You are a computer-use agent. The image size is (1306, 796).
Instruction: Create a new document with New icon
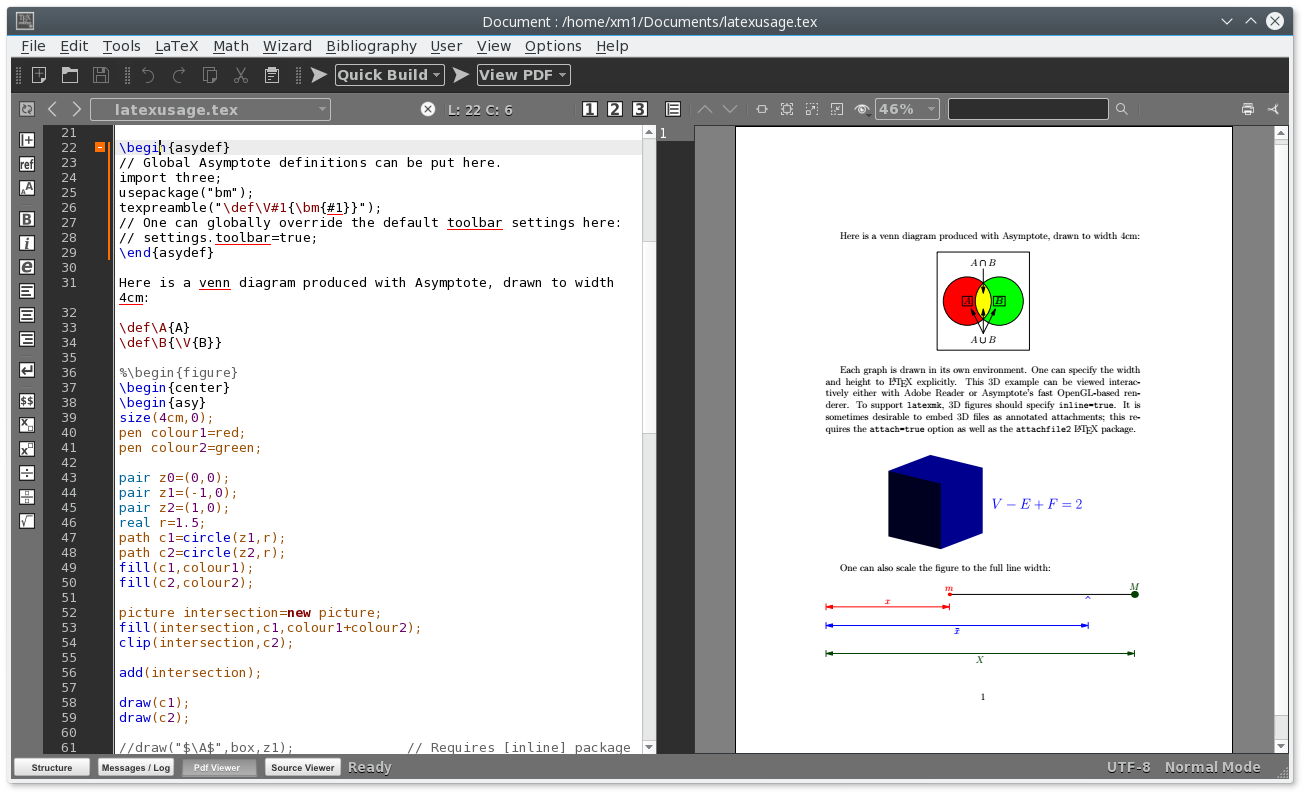pyautogui.click(x=39, y=75)
